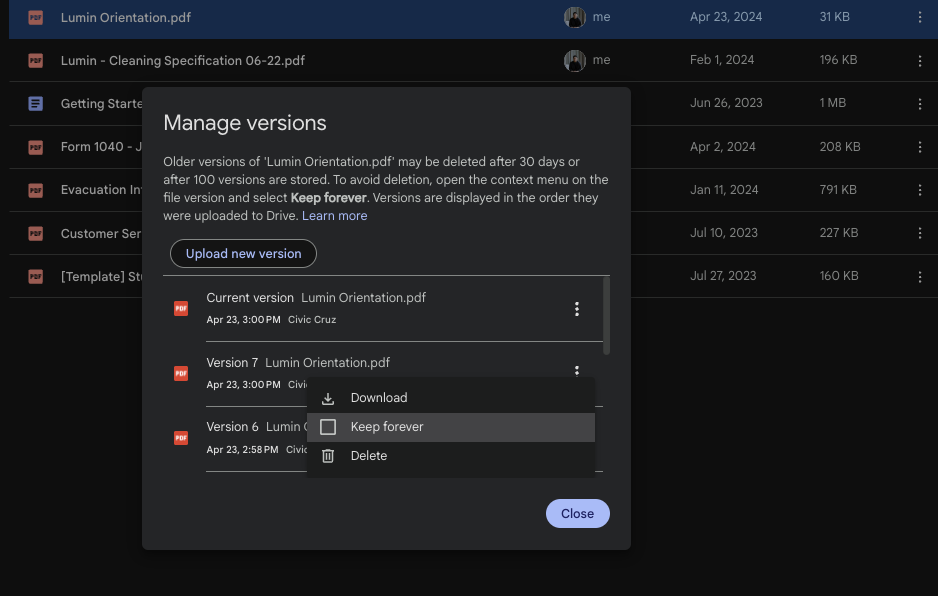Click the PDF icon on the Evacuation file row
938x596 pixels.
[x=36, y=189]
